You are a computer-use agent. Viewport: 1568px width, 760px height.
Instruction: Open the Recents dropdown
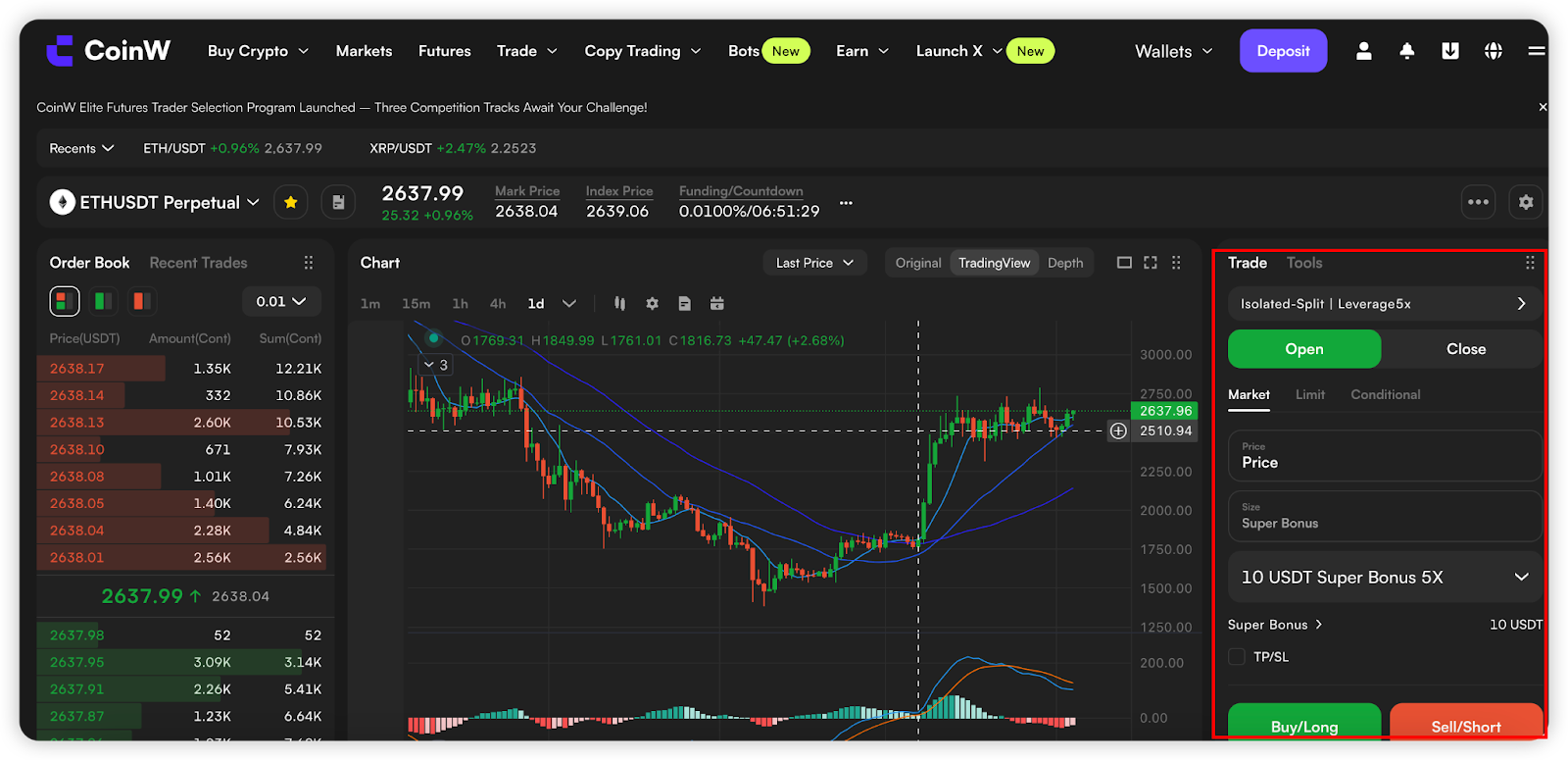[81, 148]
